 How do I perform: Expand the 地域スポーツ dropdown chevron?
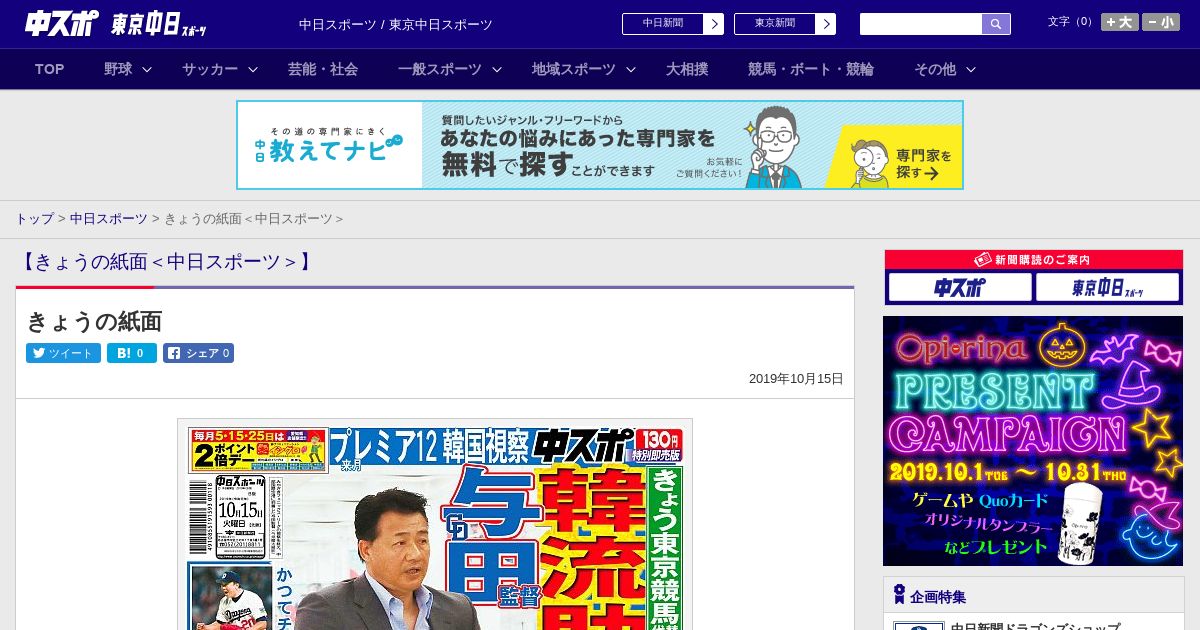(x=631, y=69)
